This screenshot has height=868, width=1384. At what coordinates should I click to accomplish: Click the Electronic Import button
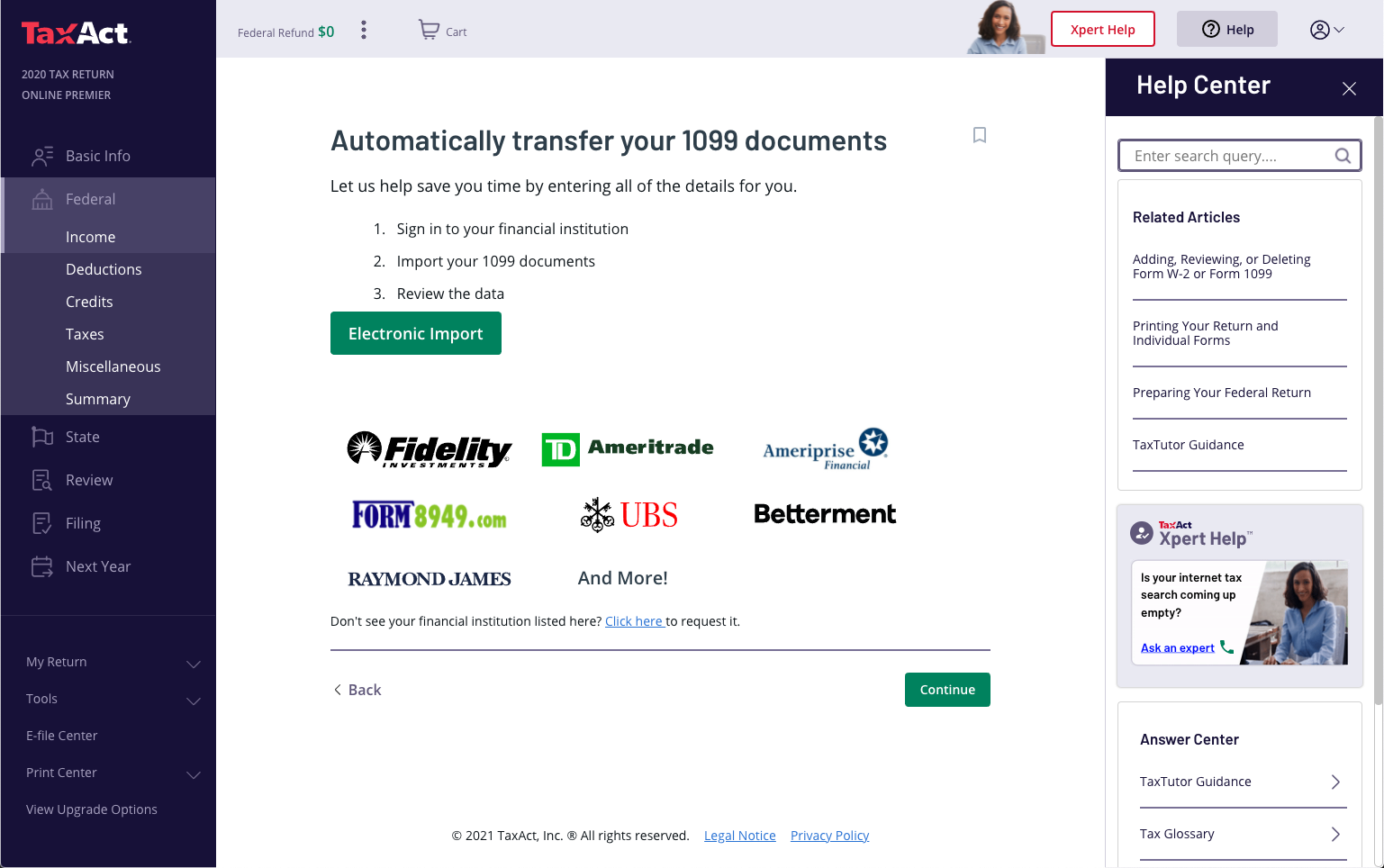tap(416, 333)
